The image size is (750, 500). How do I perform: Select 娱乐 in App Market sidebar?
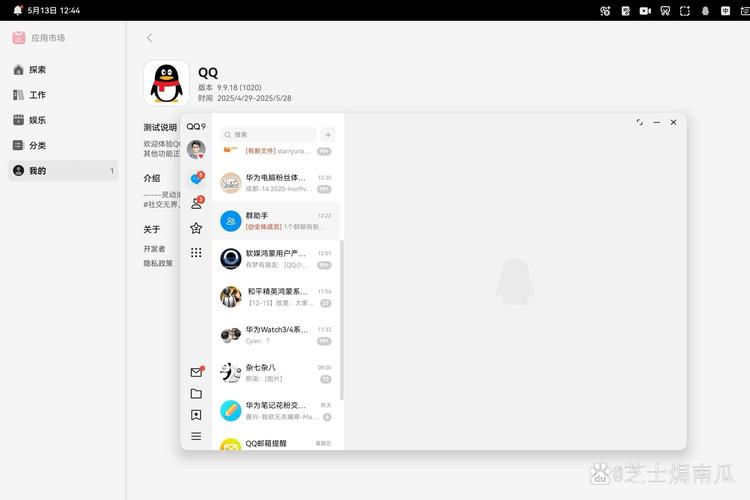(x=63, y=120)
